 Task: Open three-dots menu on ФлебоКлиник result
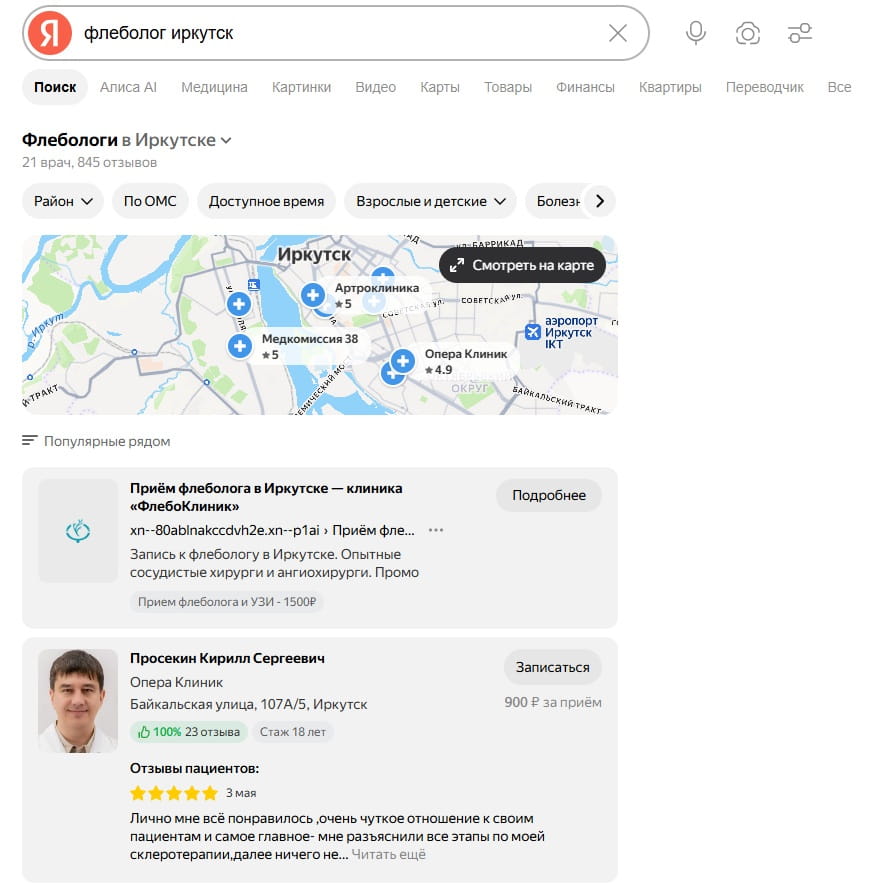pos(435,530)
